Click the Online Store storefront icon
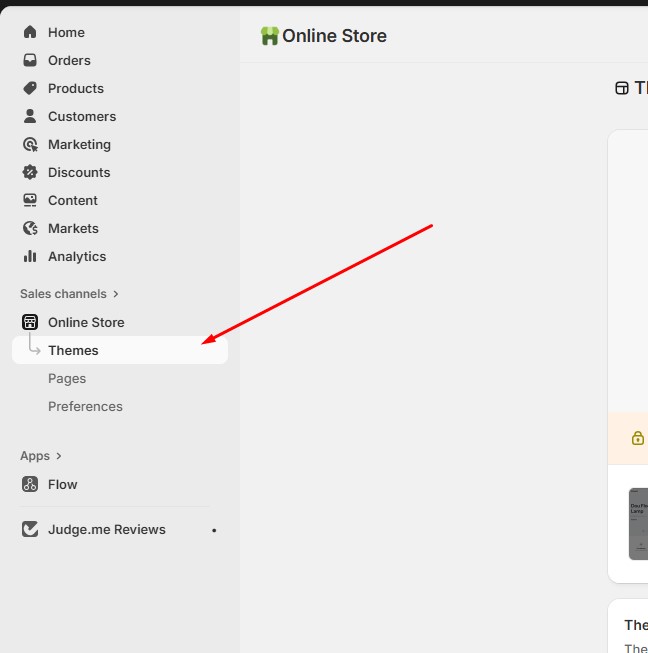 coord(30,322)
